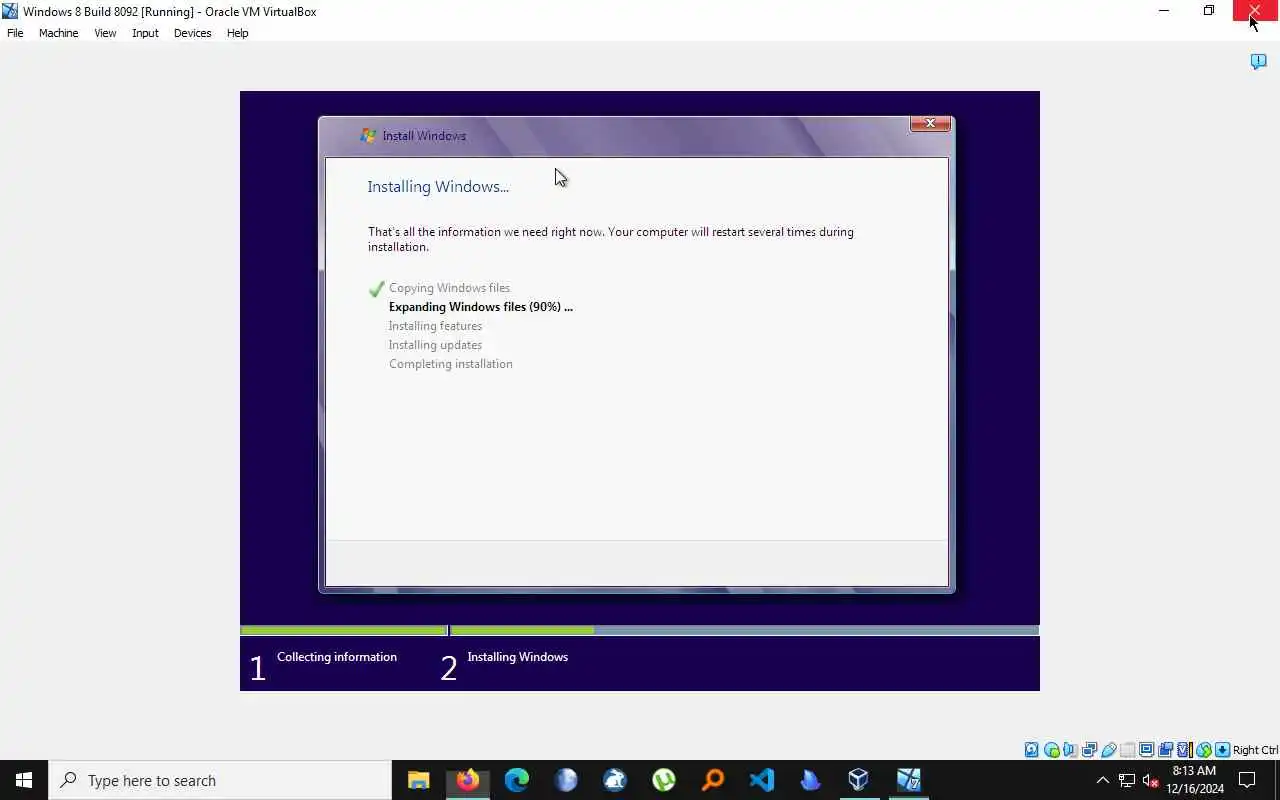Click the Windows flag in Install Windows title
The width and height of the screenshot is (1280, 800).
tap(368, 135)
